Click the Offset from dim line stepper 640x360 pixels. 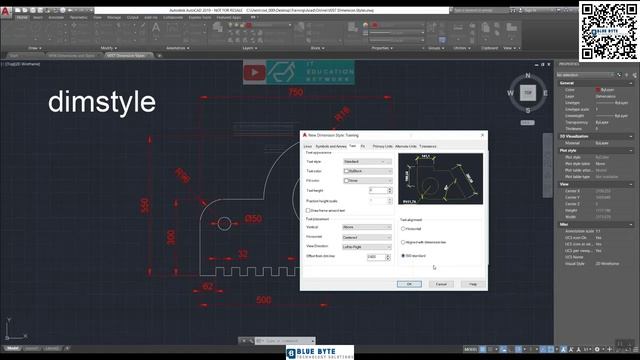[388, 257]
